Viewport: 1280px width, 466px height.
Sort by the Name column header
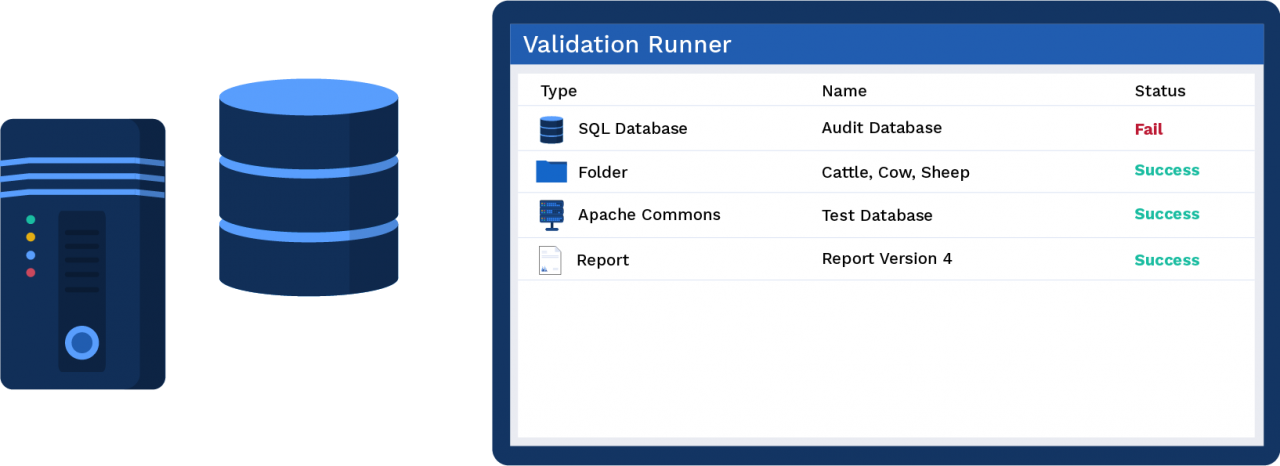(844, 91)
